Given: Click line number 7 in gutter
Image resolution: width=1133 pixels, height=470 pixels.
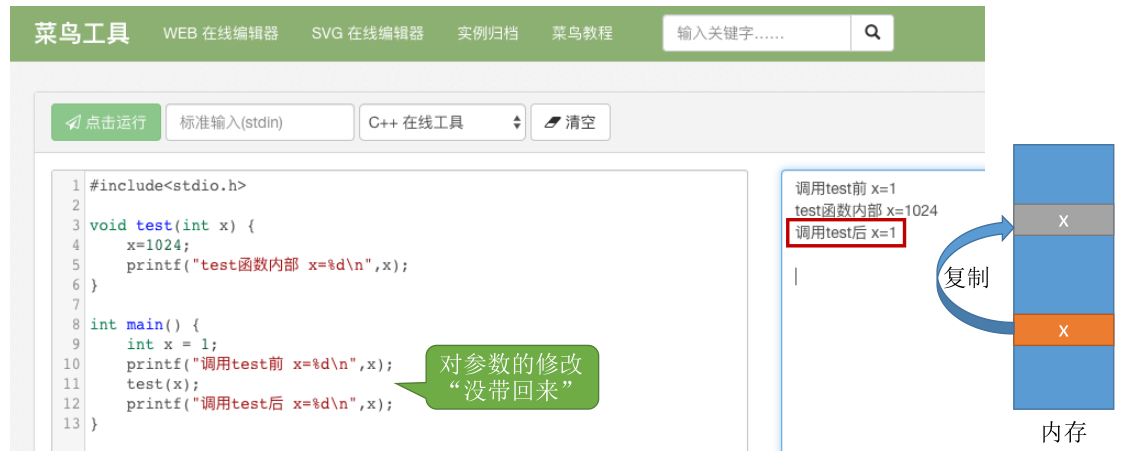Looking at the screenshot, I should click(76, 304).
